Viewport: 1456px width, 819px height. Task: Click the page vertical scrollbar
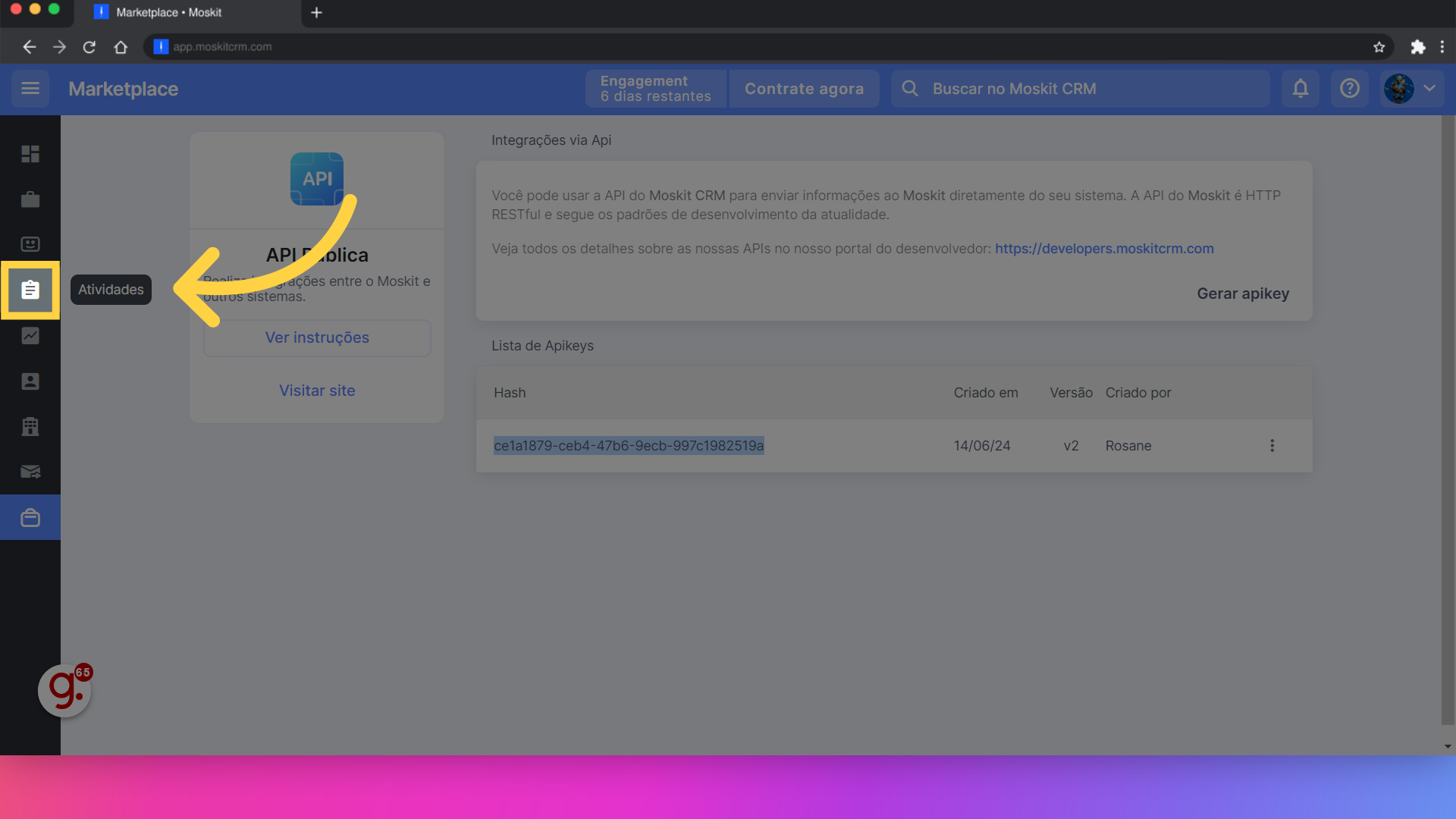tap(1448, 421)
